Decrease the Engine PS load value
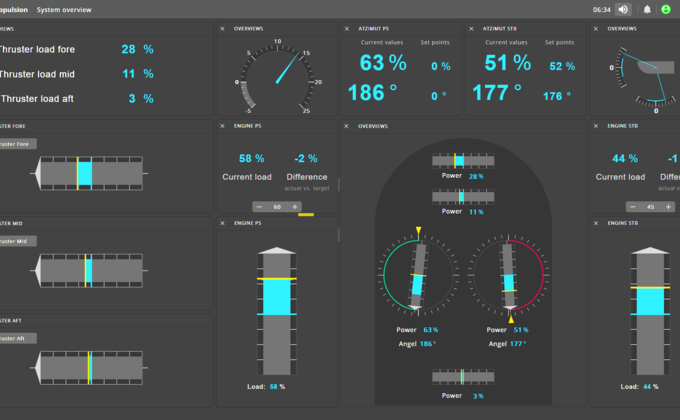This screenshot has height=420, width=680. [x=259, y=206]
